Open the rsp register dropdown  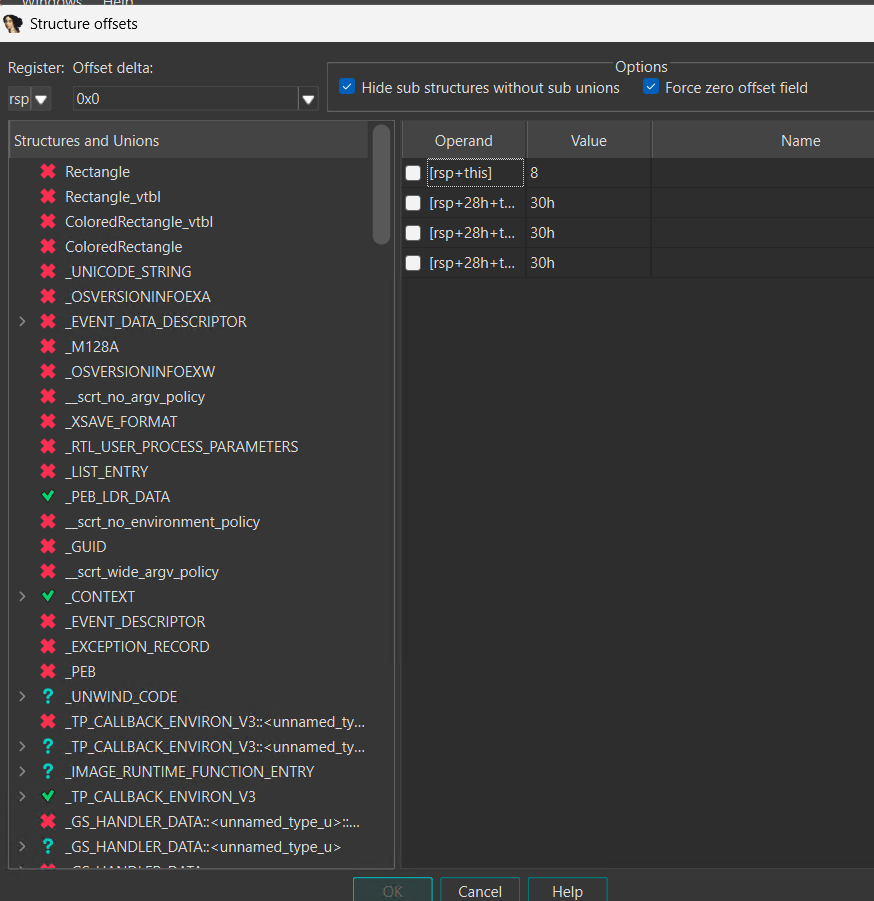click(40, 99)
